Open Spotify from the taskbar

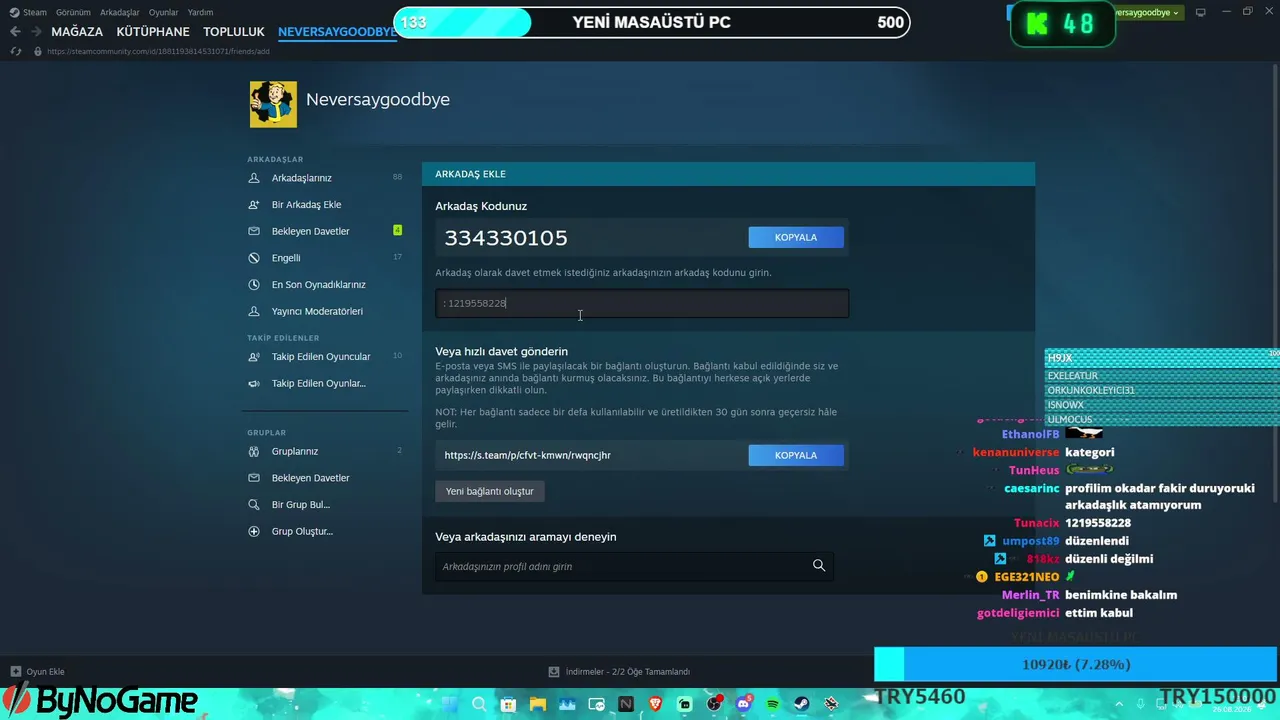(x=773, y=704)
